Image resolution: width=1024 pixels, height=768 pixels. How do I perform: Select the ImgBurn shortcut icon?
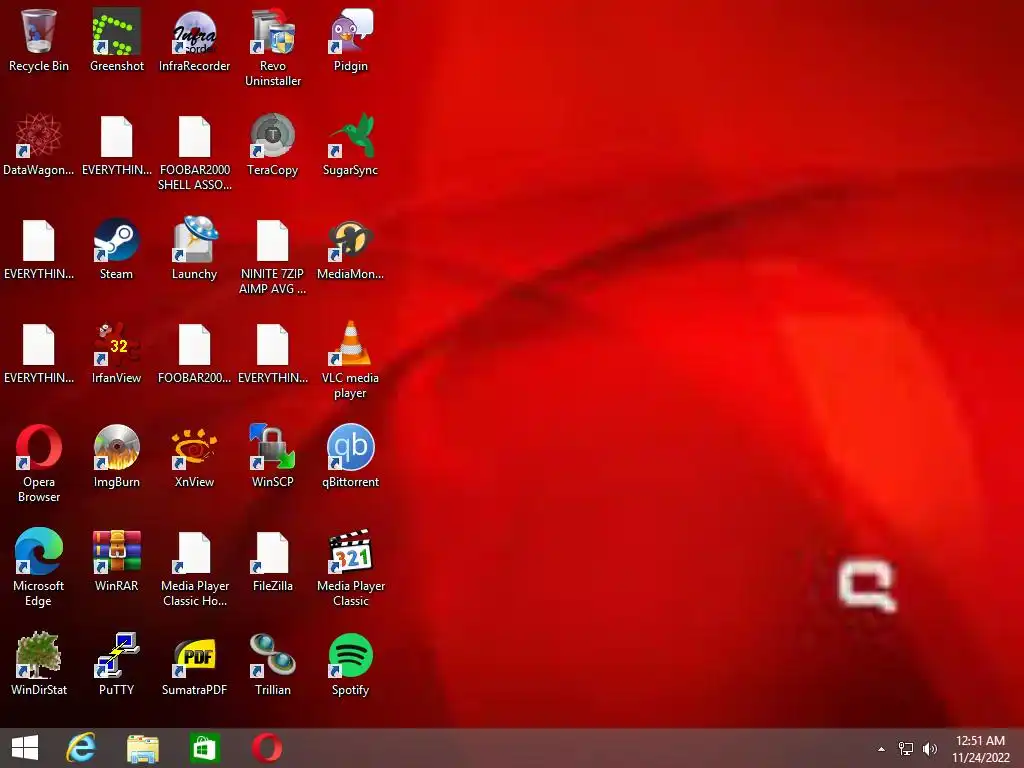tap(116, 447)
